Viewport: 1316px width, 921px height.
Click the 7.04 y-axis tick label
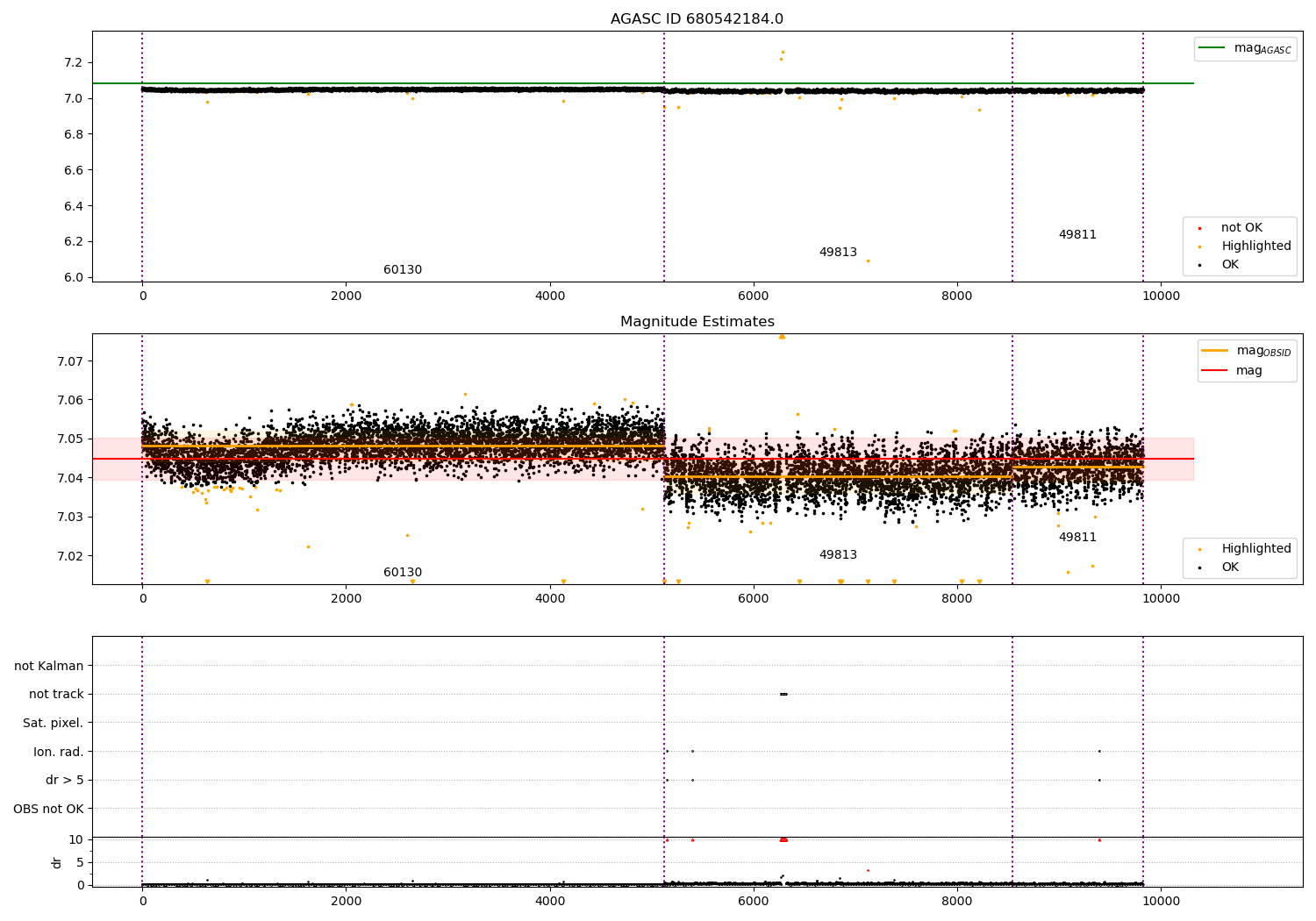(69, 478)
